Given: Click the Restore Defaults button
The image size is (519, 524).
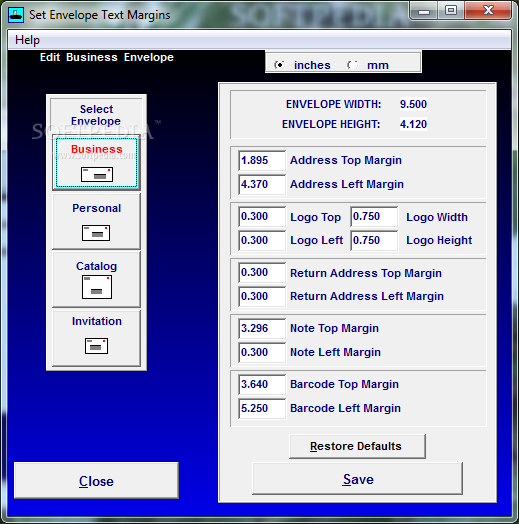Looking at the screenshot, I should pyautogui.click(x=357, y=446).
